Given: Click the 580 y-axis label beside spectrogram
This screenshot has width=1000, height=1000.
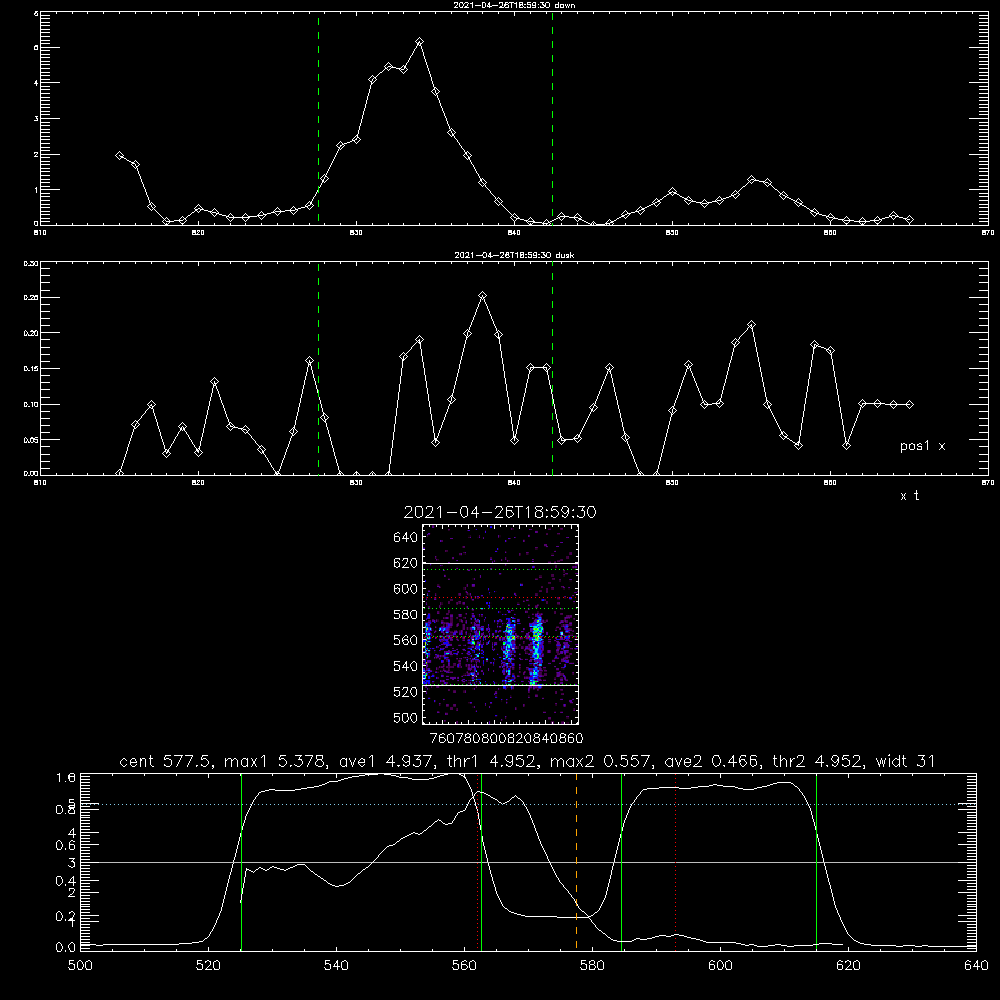Looking at the screenshot, I should pos(406,615).
